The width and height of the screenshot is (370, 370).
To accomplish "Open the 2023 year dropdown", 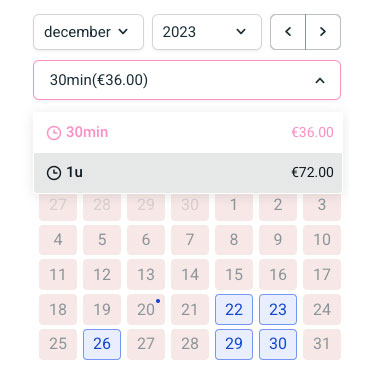I will pyautogui.click(x=207, y=32).
